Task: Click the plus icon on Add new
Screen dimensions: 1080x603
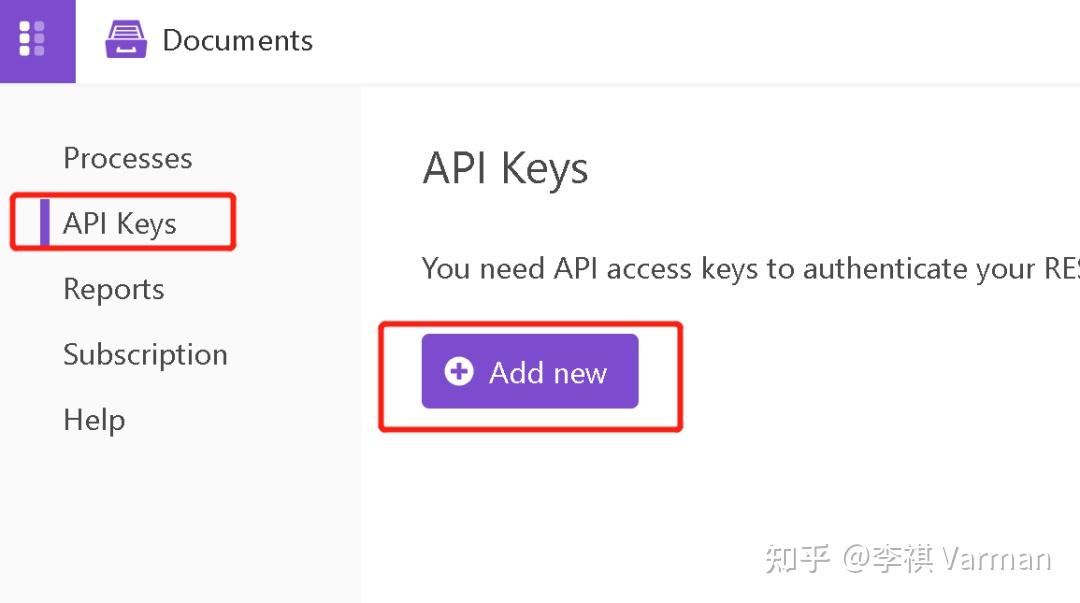Action: [459, 372]
